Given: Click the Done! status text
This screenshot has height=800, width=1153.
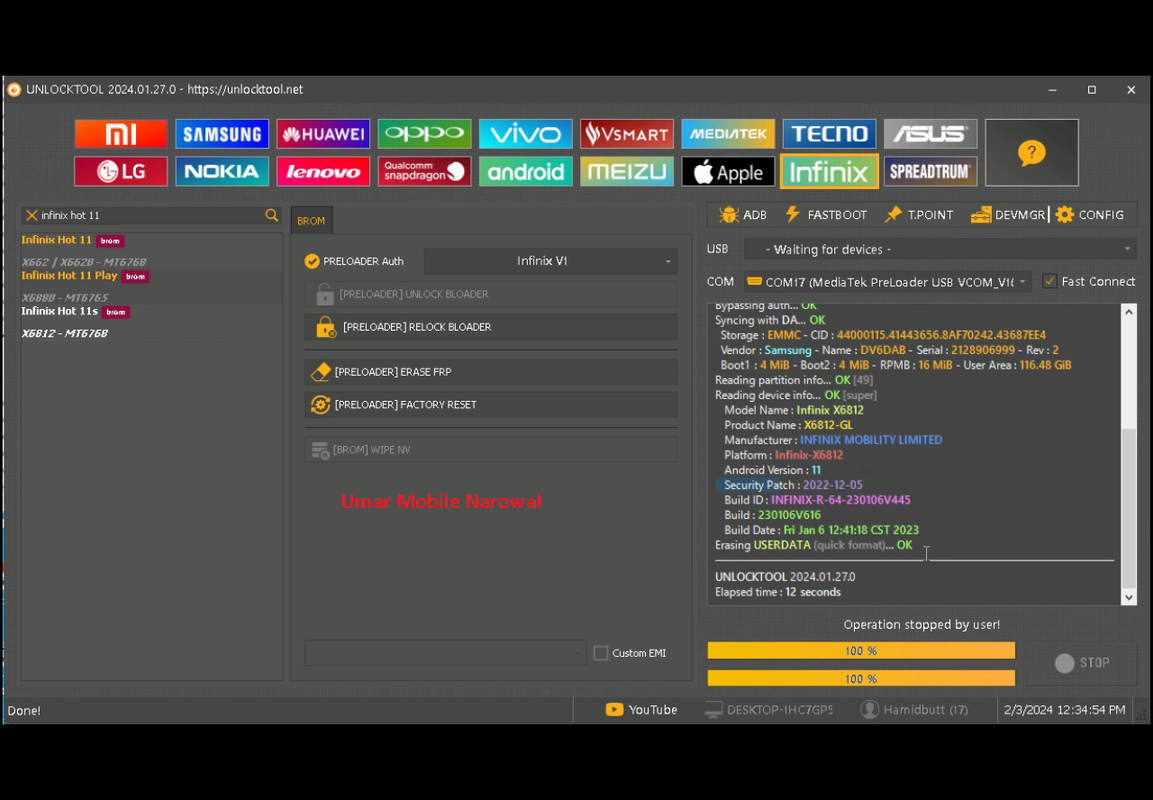Looking at the screenshot, I should 24,710.
